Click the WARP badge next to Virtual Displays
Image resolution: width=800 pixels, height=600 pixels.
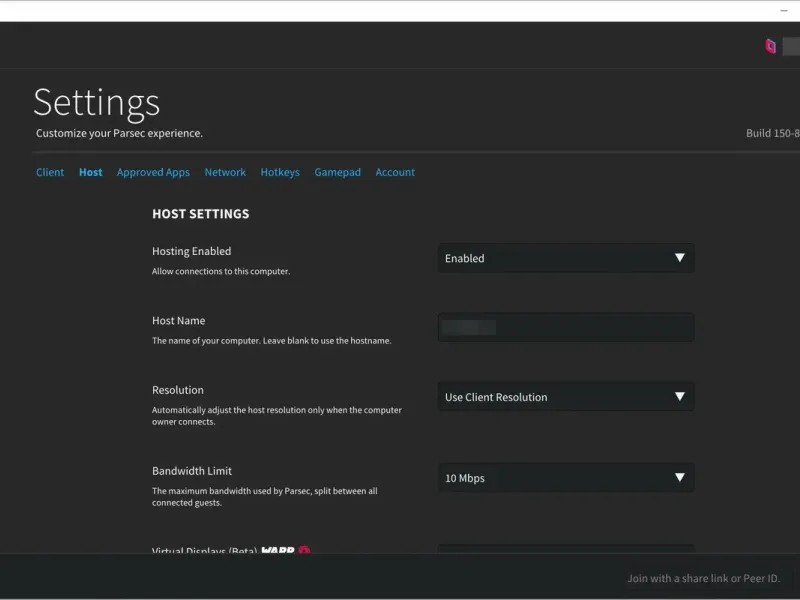coord(278,549)
